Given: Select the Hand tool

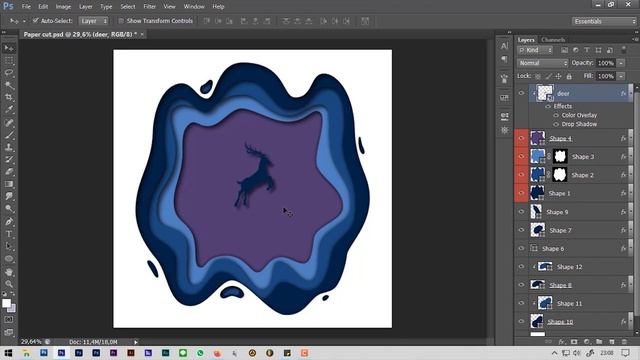Looking at the screenshot, I should pyautogui.click(x=9, y=272).
